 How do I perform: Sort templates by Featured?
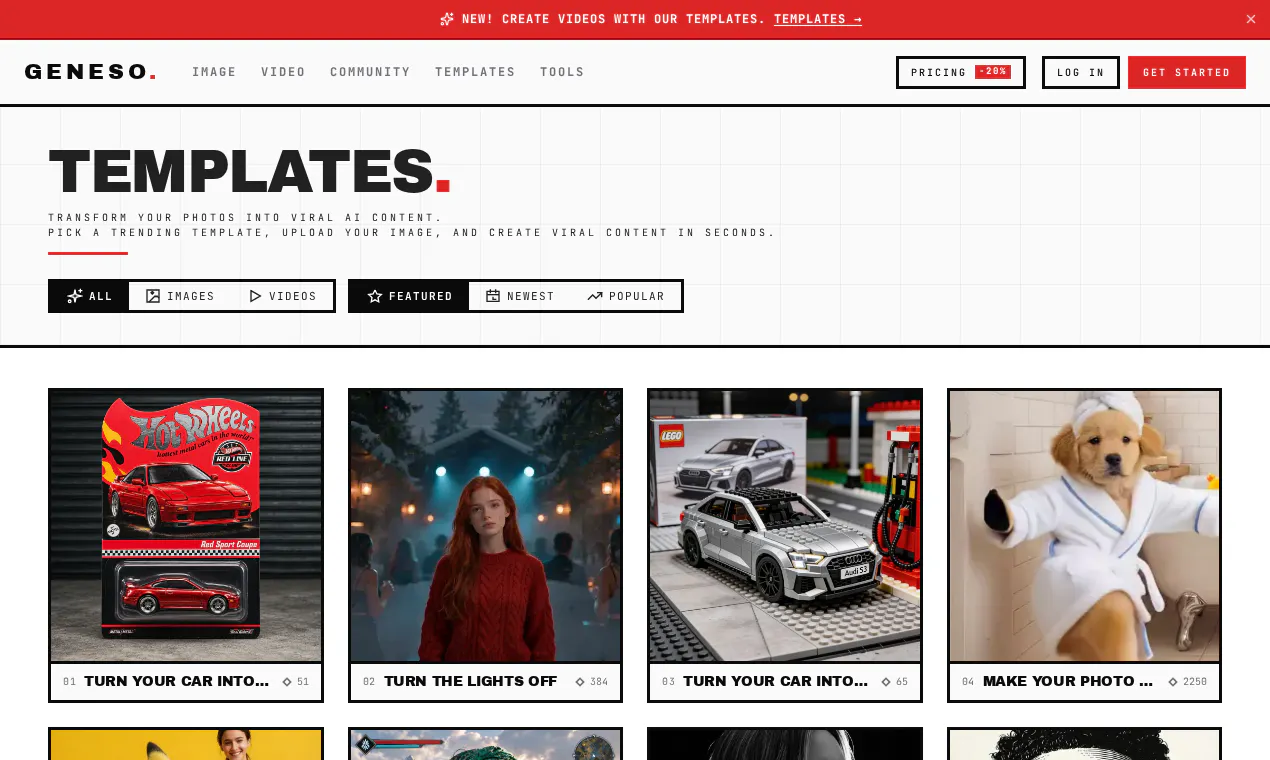click(410, 296)
